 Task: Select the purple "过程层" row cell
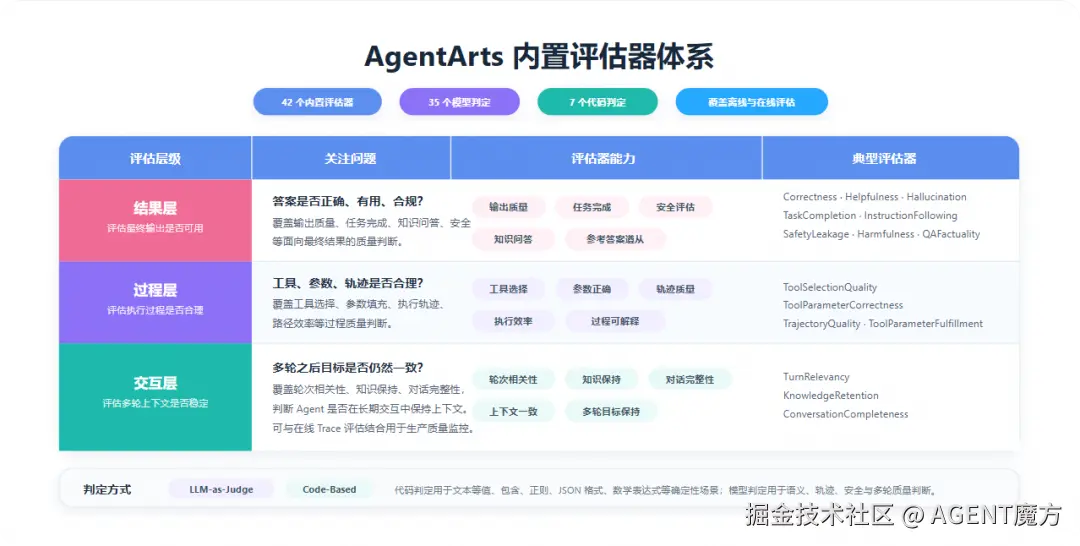tap(156, 302)
